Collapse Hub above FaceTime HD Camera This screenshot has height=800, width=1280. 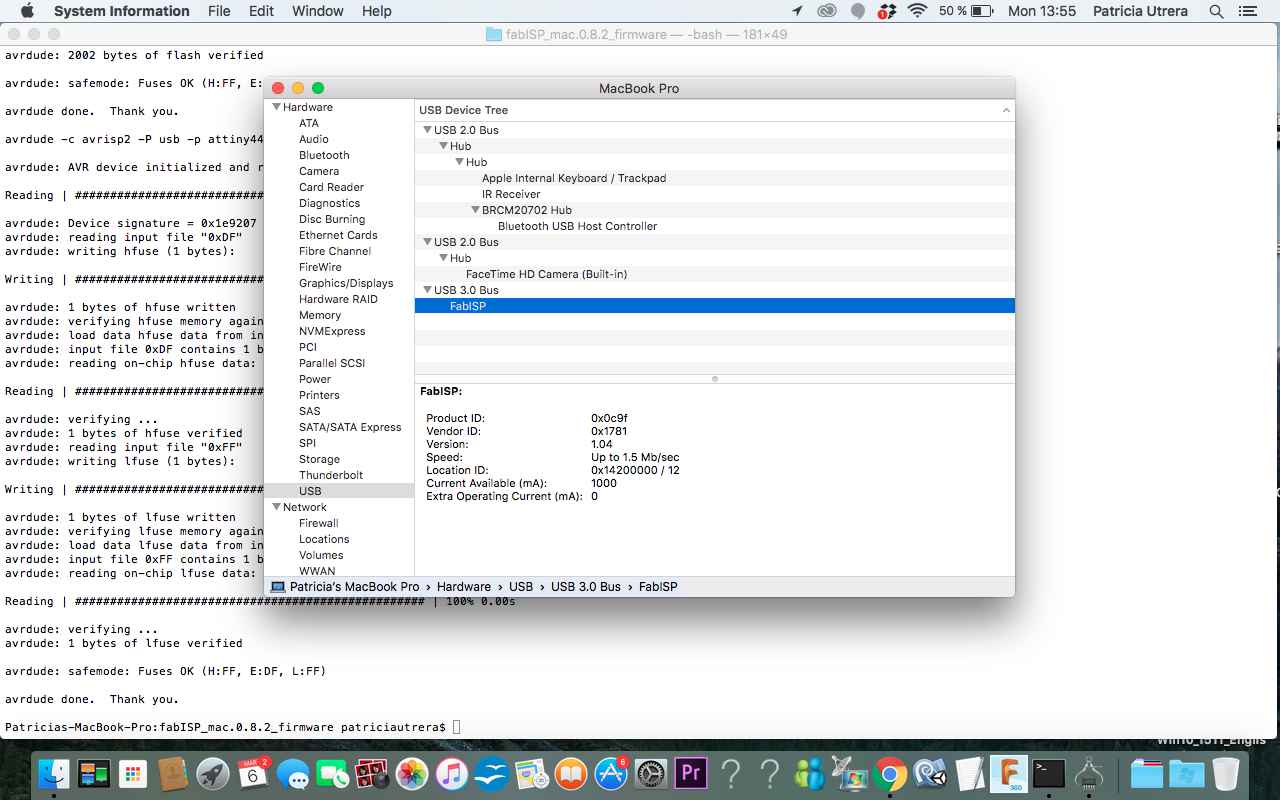443,258
